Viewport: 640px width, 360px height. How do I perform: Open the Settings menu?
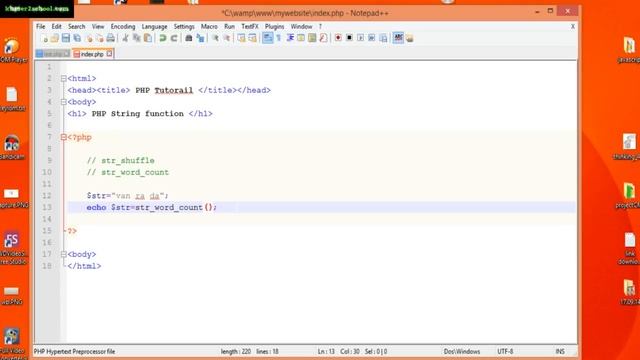184,27
